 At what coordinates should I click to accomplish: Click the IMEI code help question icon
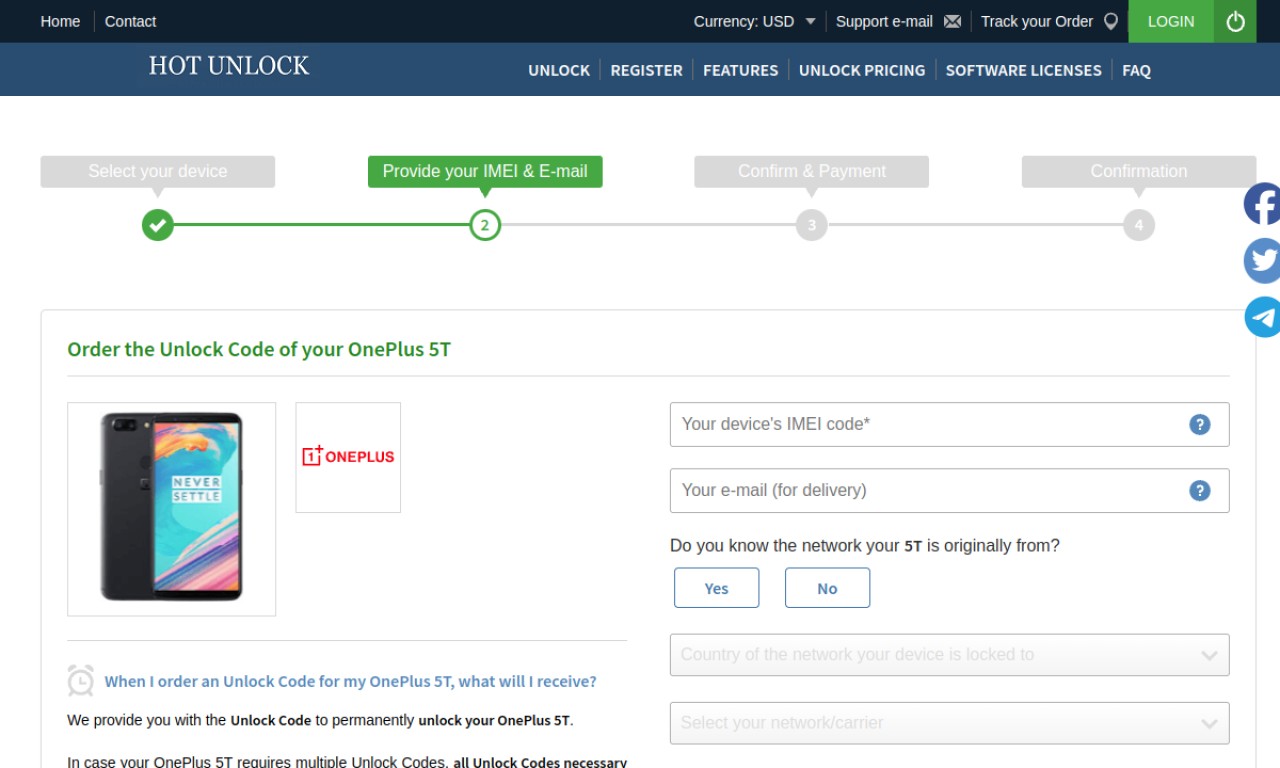point(1200,424)
